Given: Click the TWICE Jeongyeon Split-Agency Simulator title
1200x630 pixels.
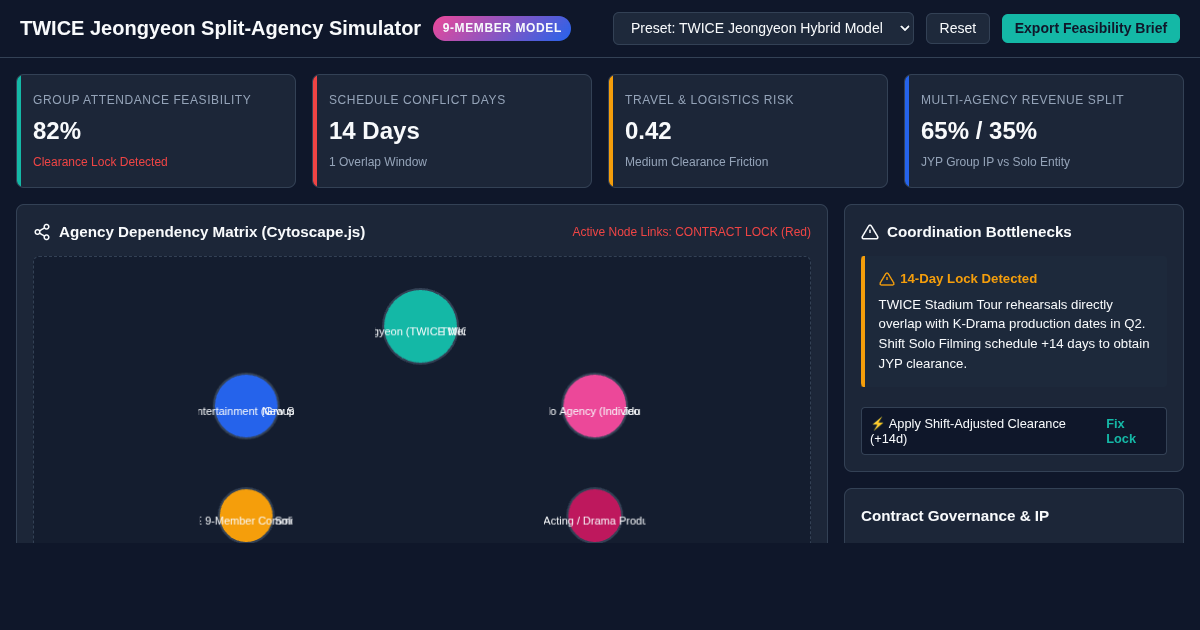Looking at the screenshot, I should pyautogui.click(x=220, y=28).
